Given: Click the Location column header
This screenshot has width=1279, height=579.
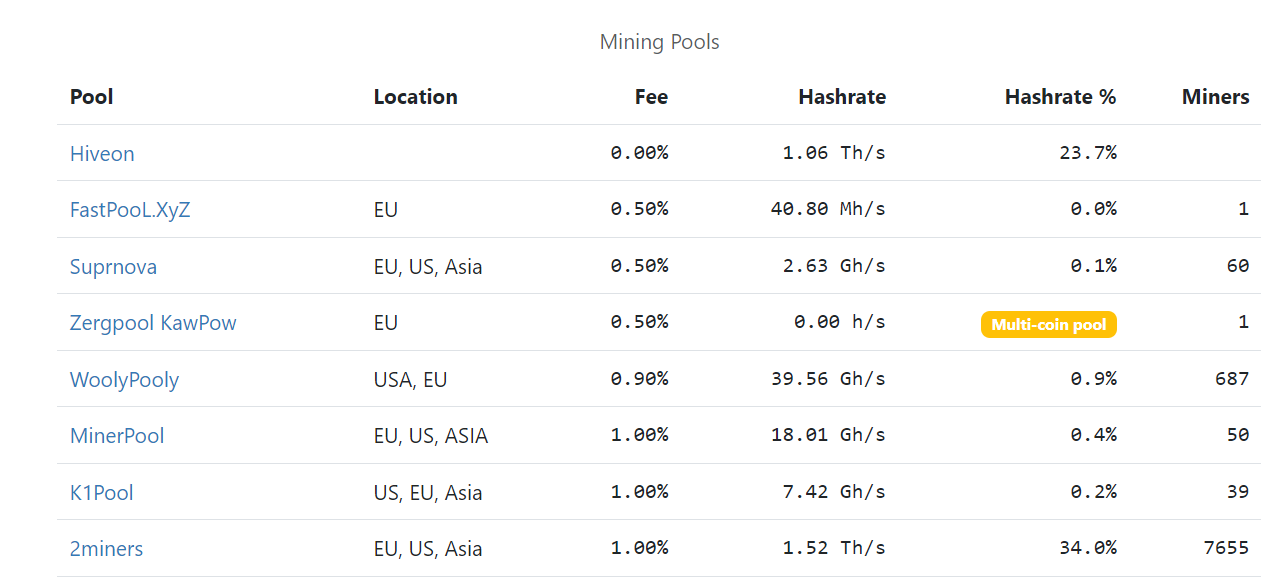Looking at the screenshot, I should click(x=415, y=97).
